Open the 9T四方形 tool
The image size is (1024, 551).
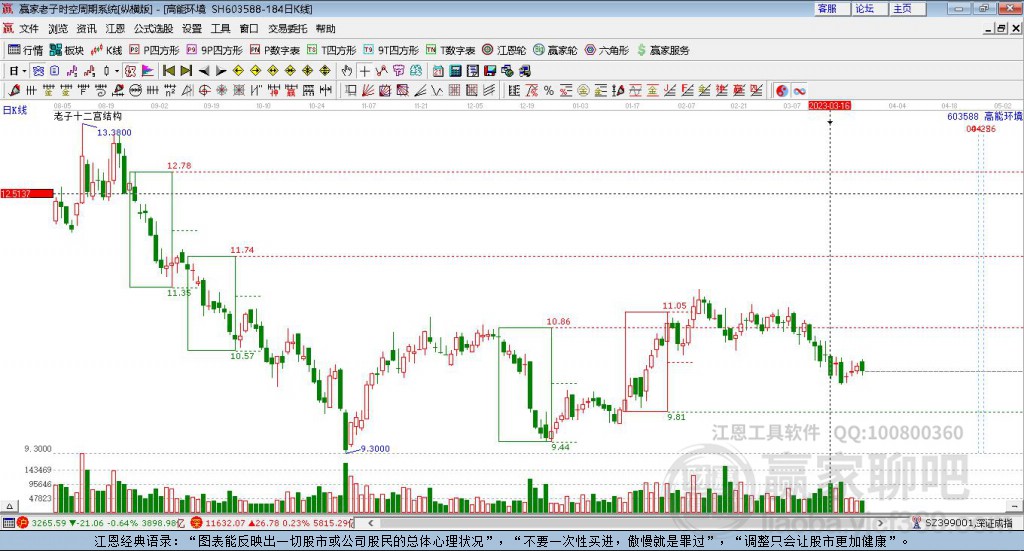391,50
